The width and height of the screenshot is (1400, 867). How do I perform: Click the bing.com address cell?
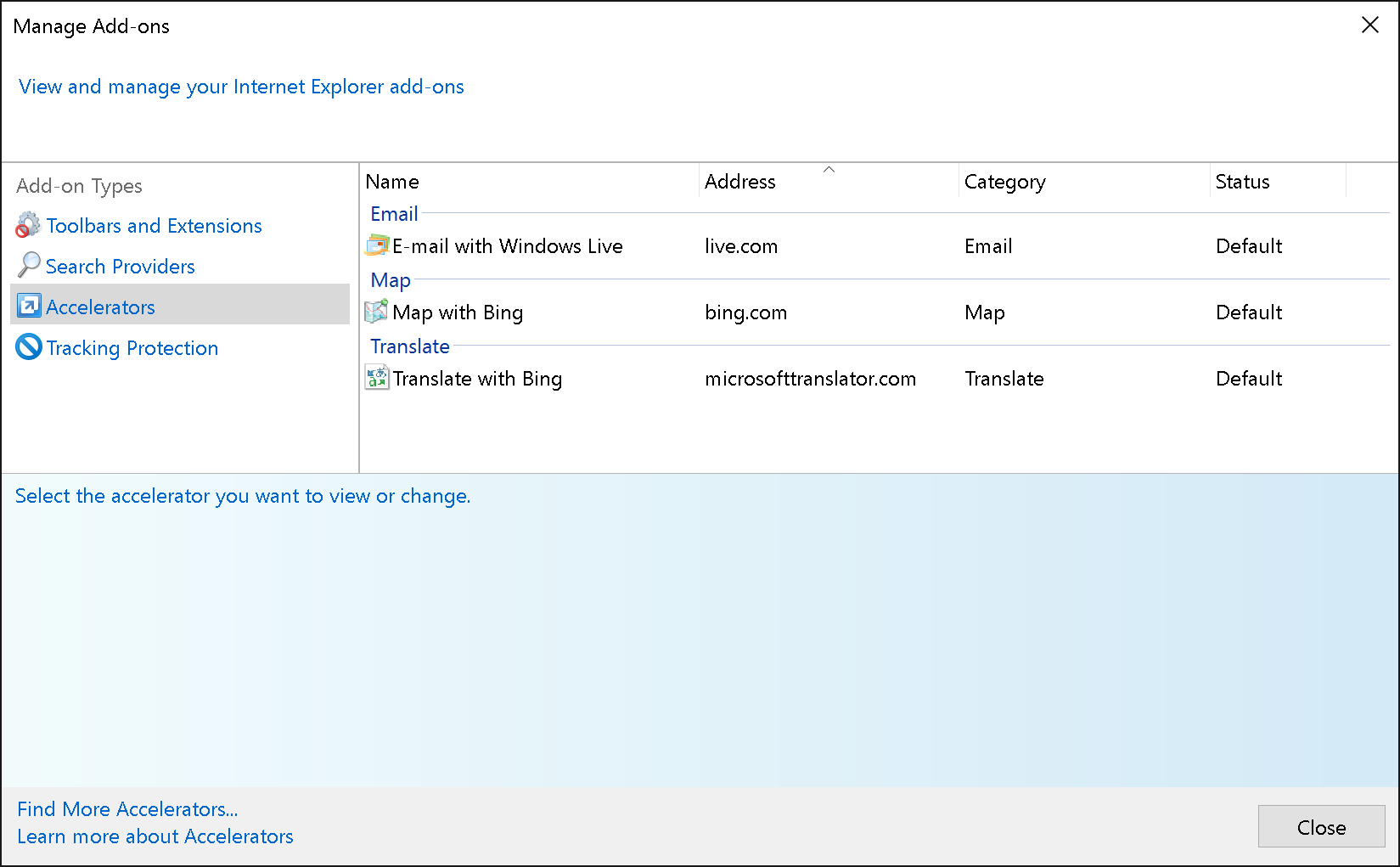[745, 312]
